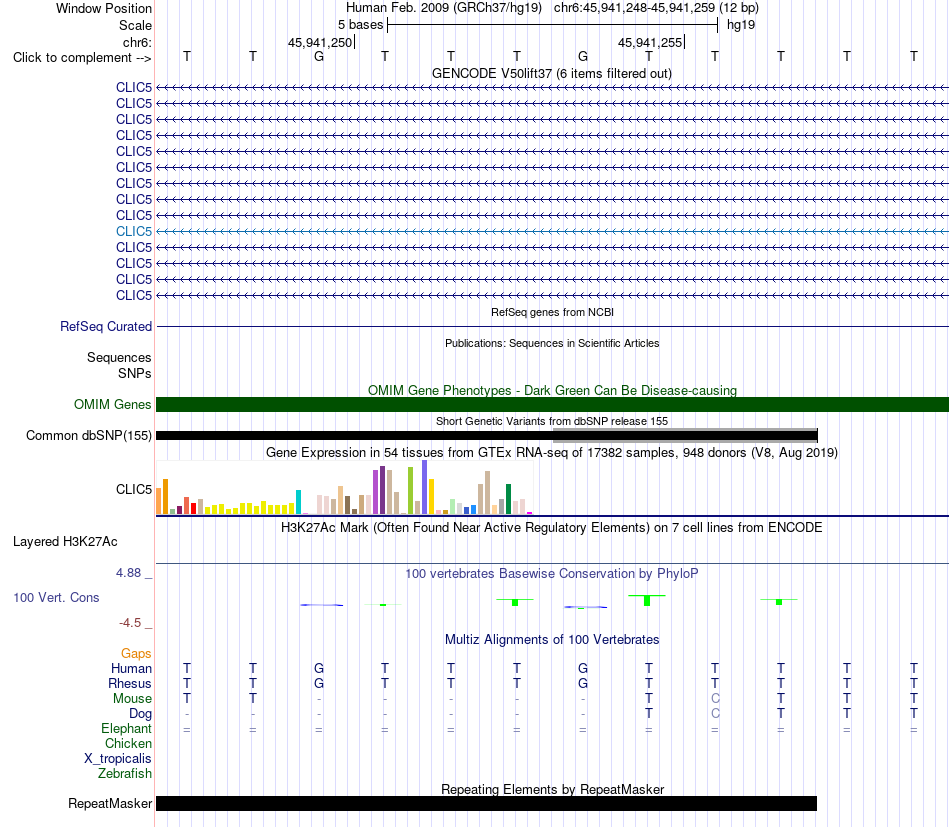Select the Scale row label
Viewport: 950px width, 827px height.
[135, 25]
